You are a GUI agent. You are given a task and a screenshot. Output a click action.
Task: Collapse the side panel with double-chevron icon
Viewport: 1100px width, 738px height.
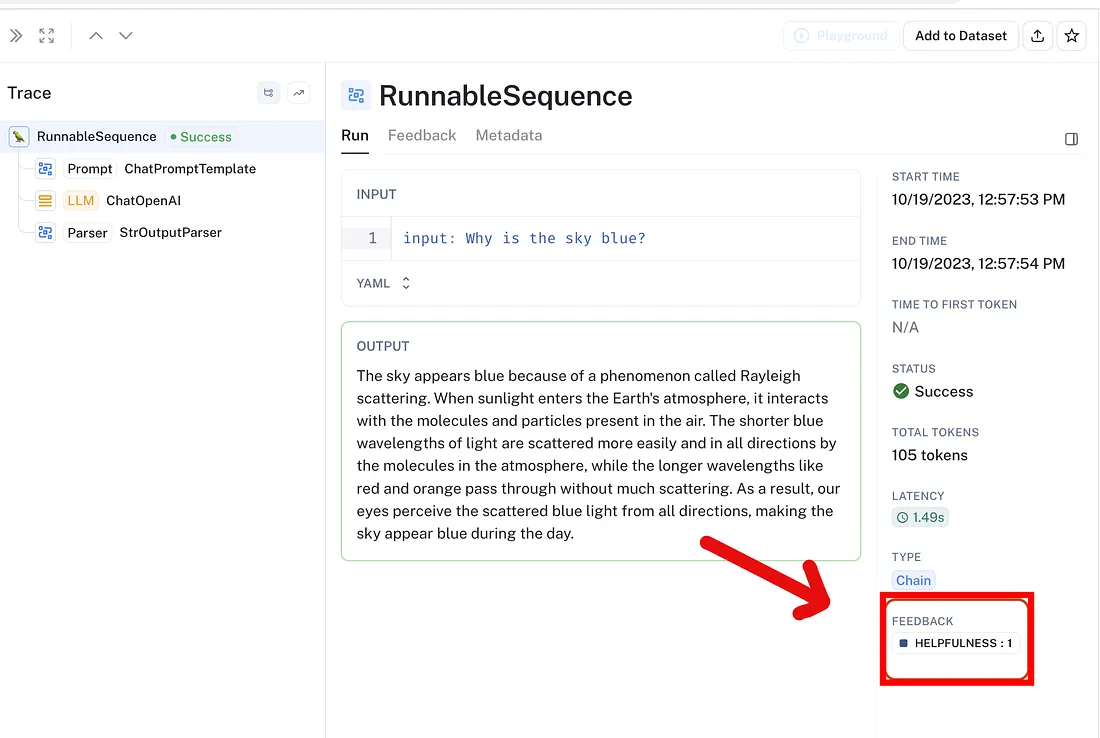click(16, 36)
